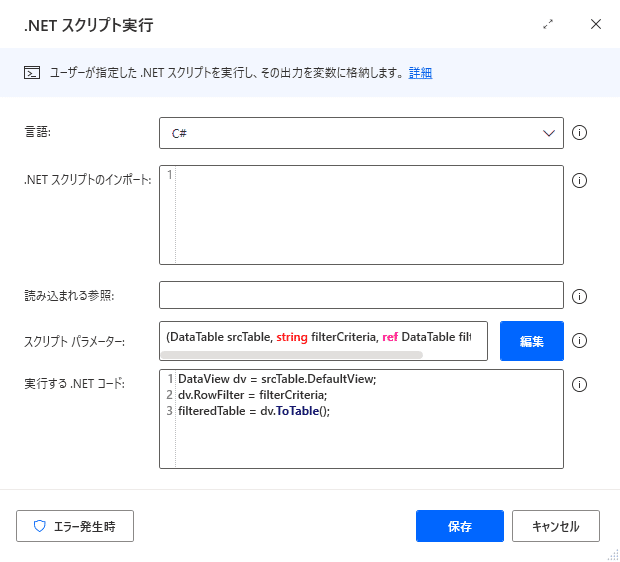This screenshot has height=562, width=620.
Task: Click line 1 'DataView dv = srcTable.DefaultView;'
Action: point(277,379)
